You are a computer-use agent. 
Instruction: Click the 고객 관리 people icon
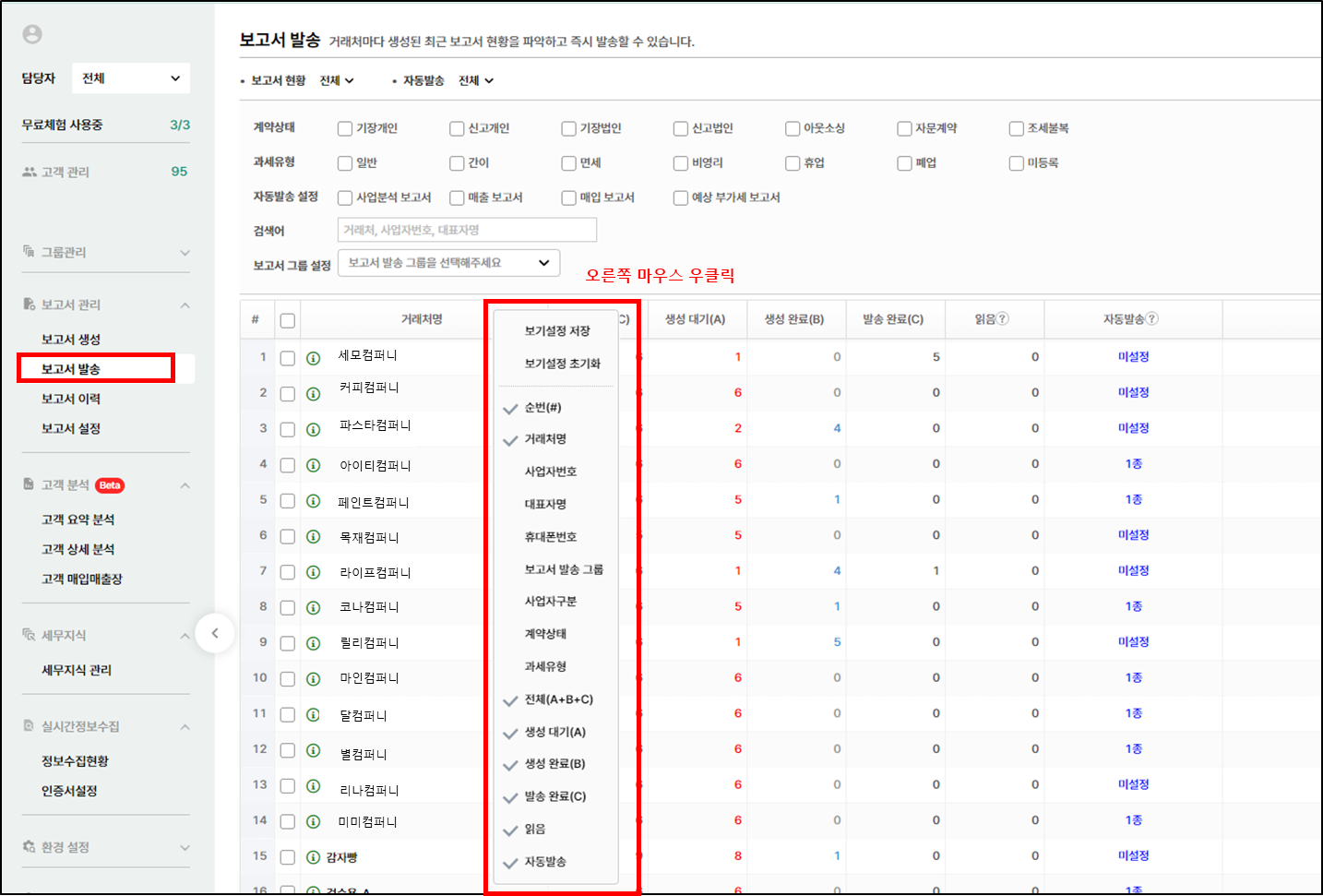pyautogui.click(x=30, y=172)
